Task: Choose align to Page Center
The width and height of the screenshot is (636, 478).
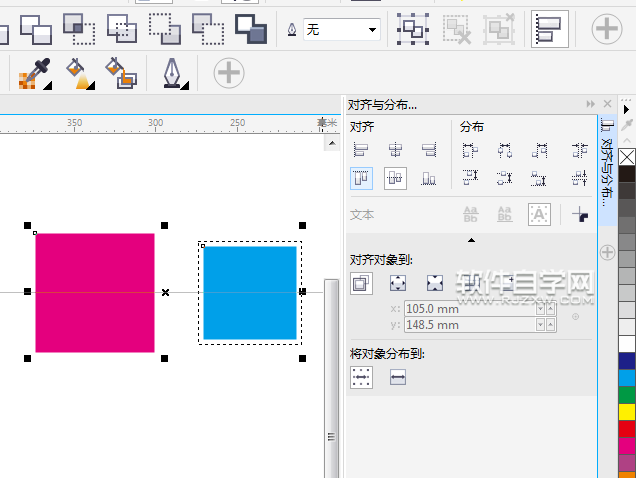Action: 435,283
